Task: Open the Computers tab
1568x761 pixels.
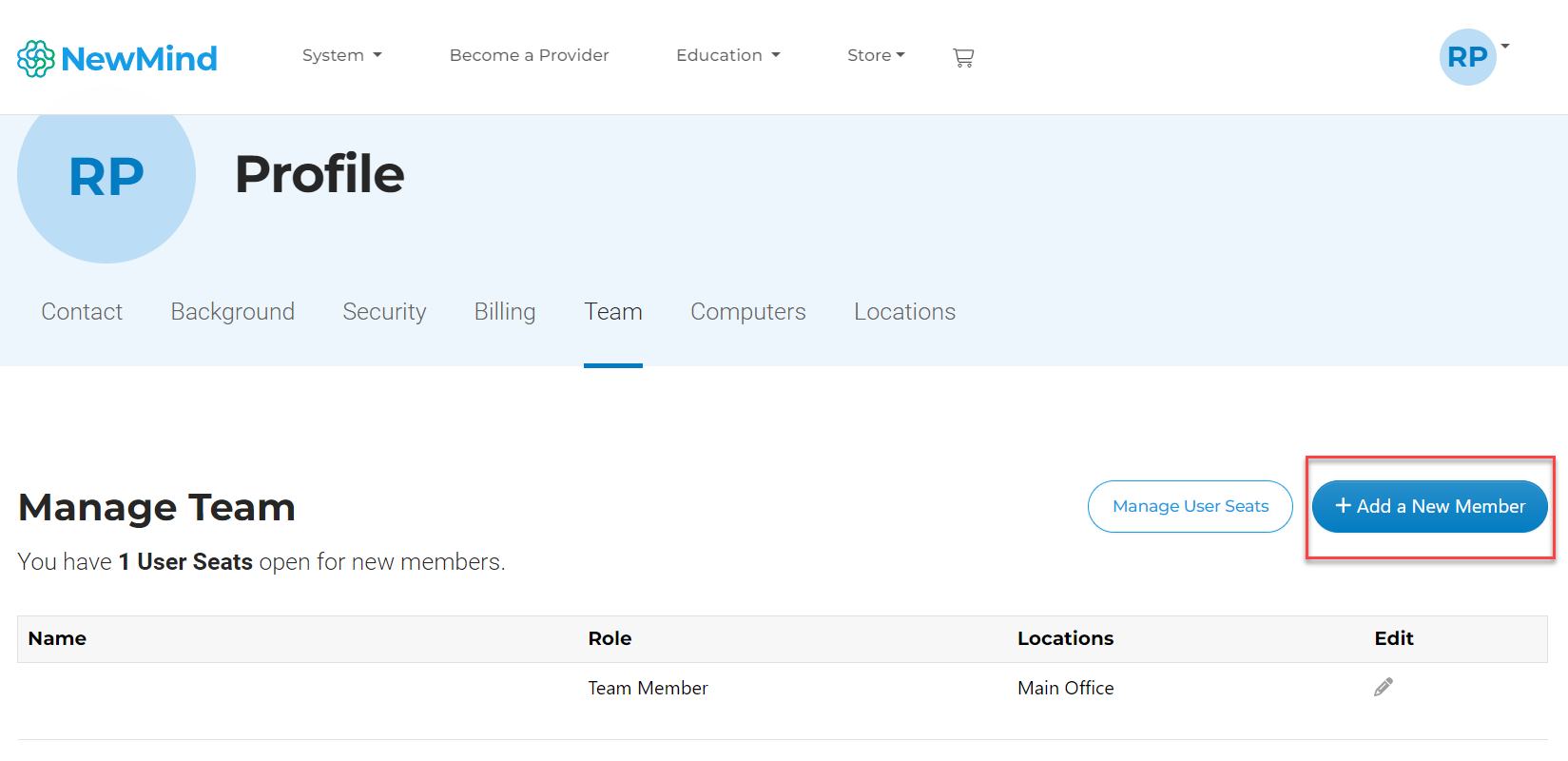Action: point(748,312)
